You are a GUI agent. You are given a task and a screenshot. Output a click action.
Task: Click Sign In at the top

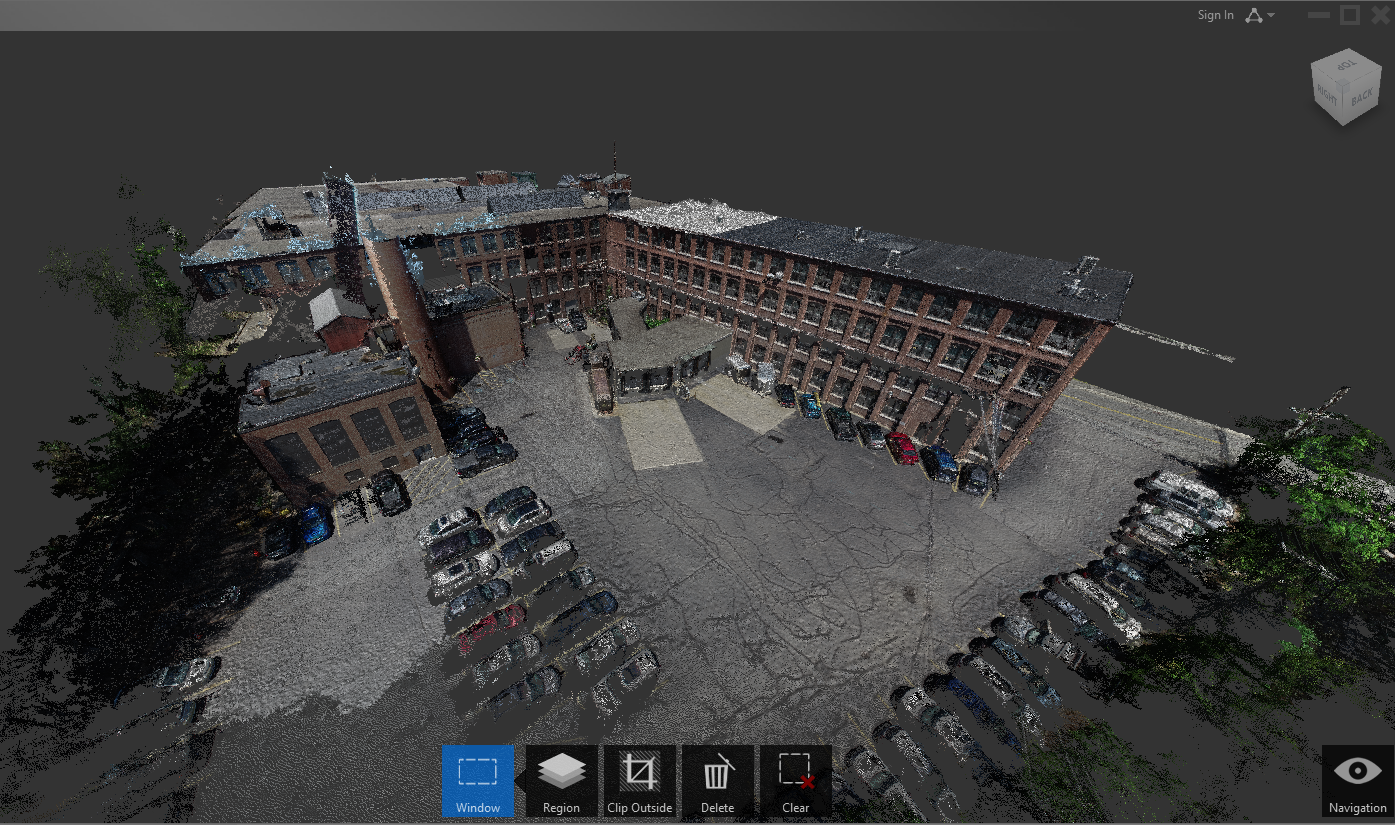tap(1215, 15)
